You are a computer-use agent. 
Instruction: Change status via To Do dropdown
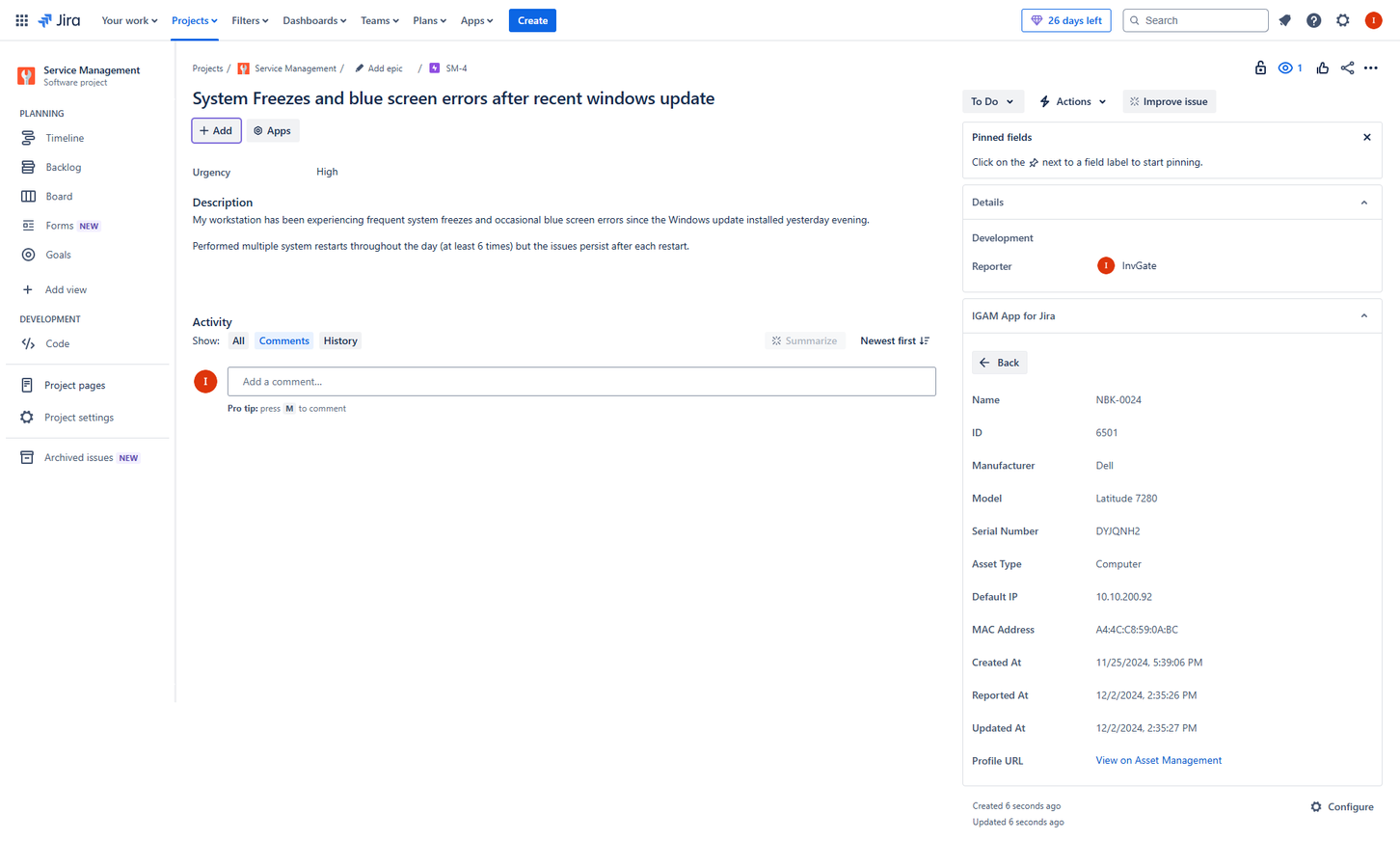[991, 101]
